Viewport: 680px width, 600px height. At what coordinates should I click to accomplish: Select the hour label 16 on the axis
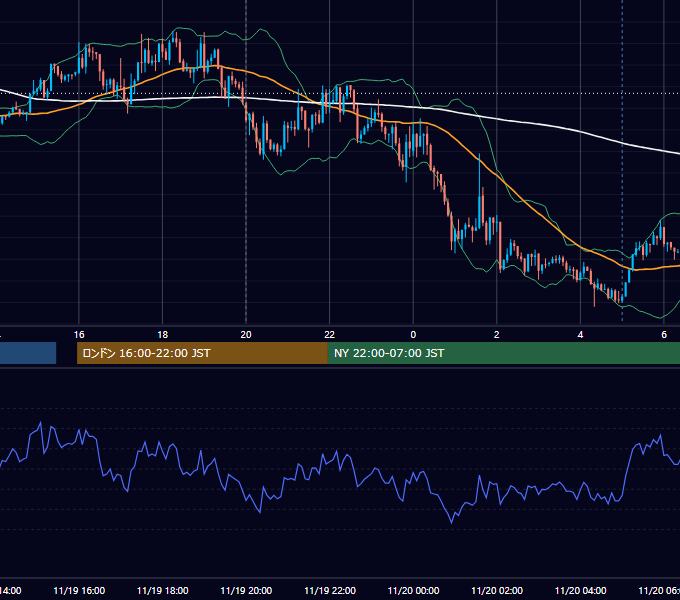click(x=79, y=335)
